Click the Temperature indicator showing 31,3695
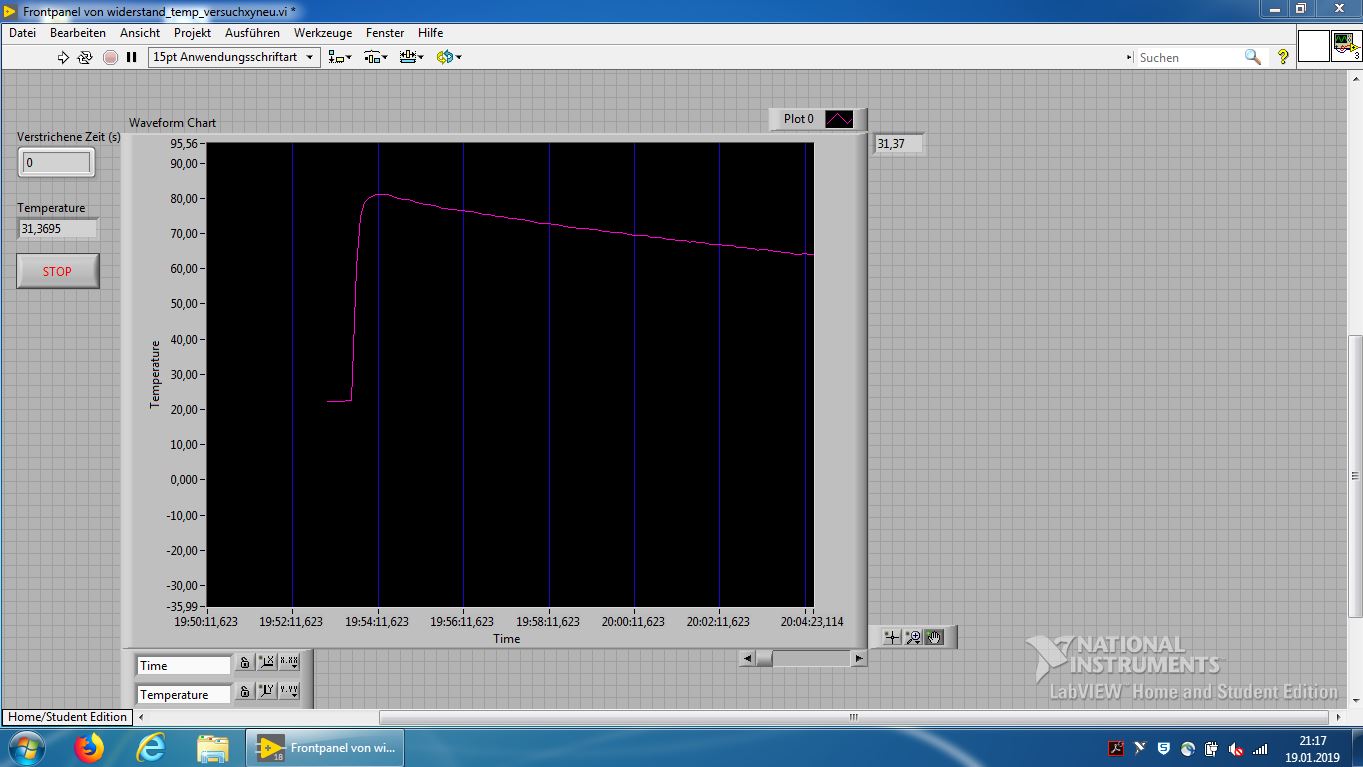 click(x=58, y=229)
